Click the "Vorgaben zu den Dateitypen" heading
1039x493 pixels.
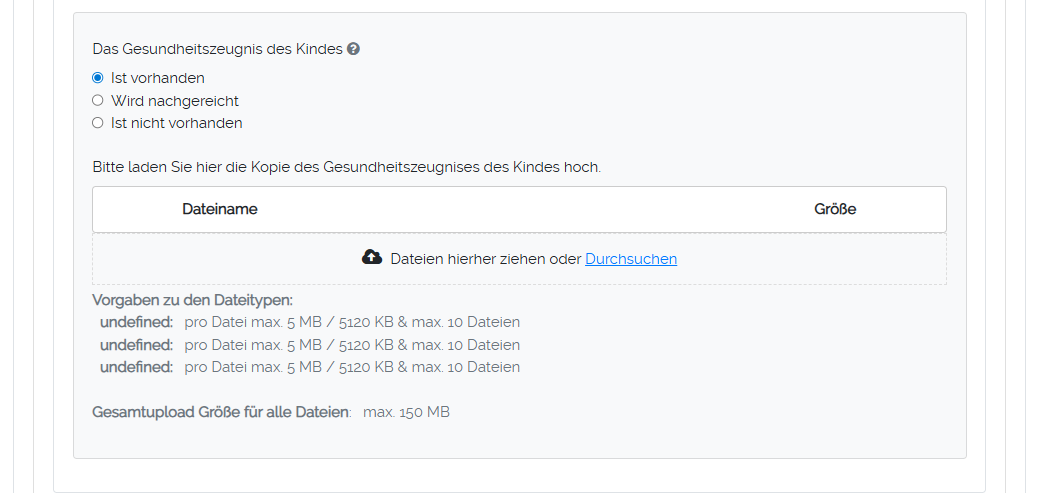click(192, 300)
